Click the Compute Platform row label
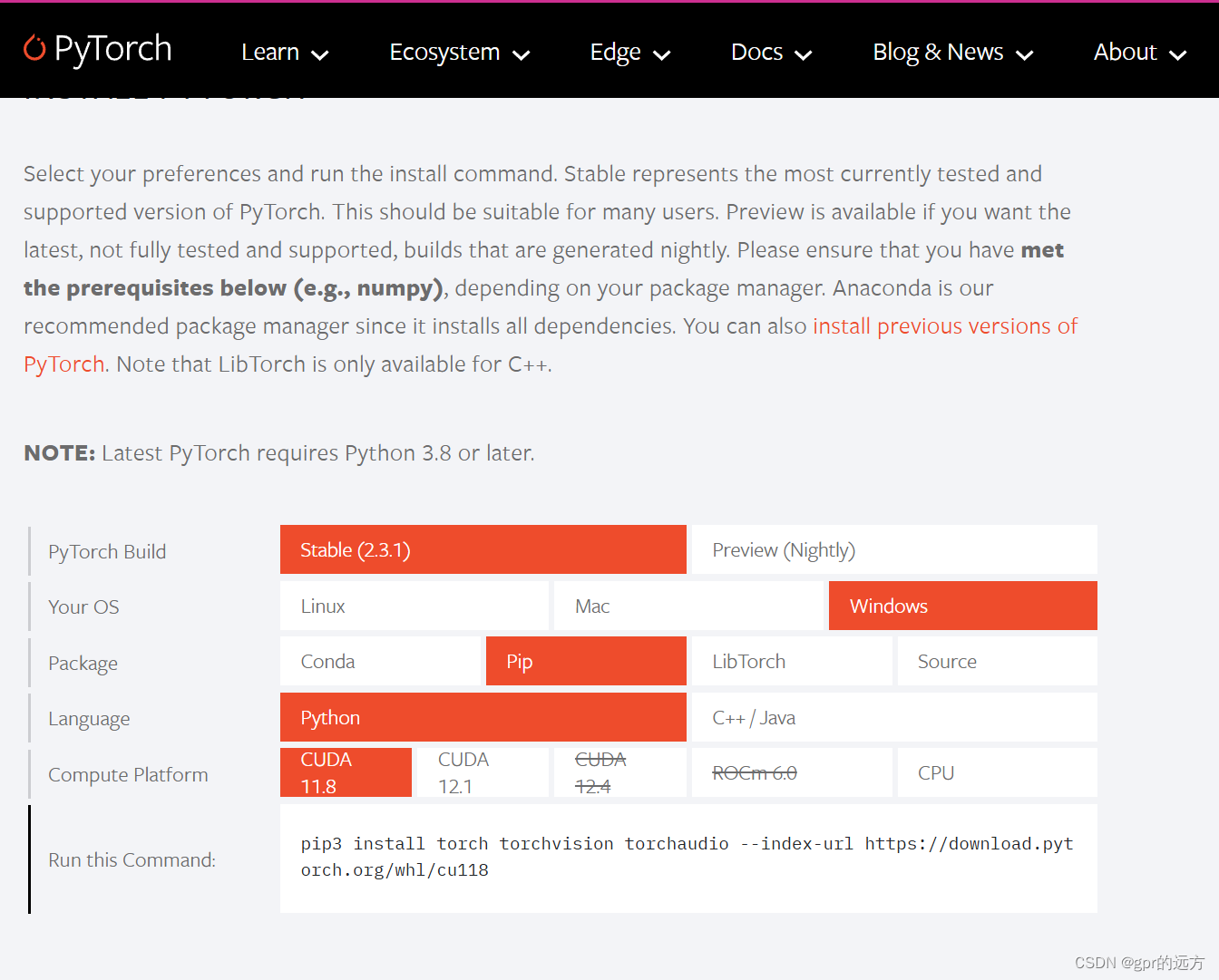The width and height of the screenshot is (1219, 980). point(128,774)
